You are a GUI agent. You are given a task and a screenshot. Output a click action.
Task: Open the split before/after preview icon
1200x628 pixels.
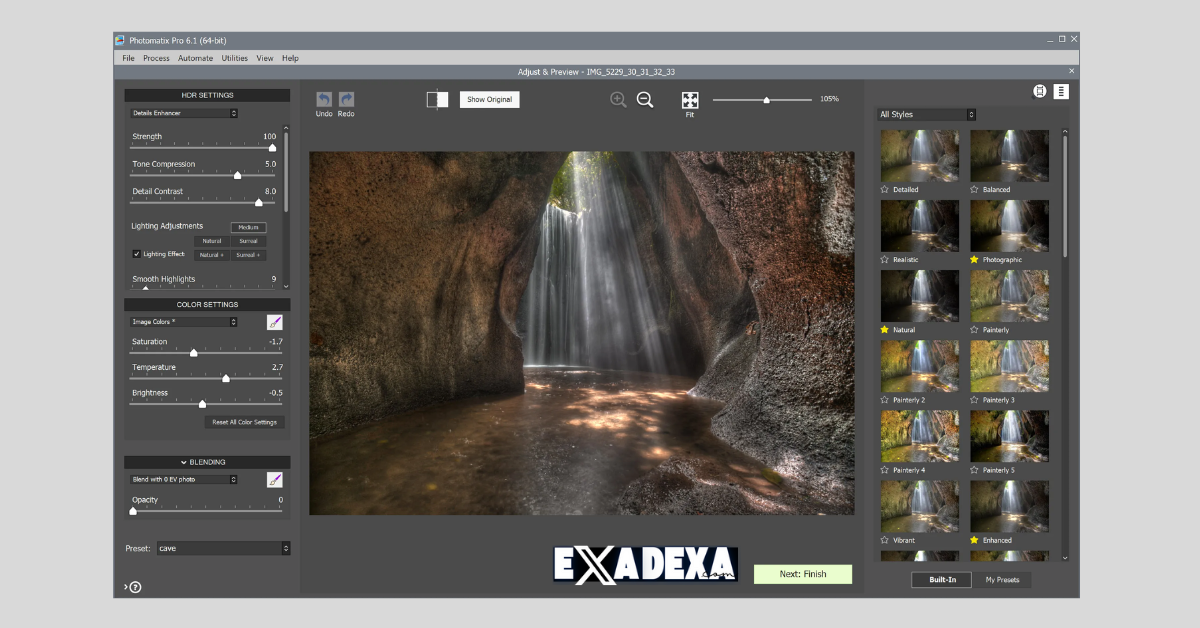click(436, 99)
